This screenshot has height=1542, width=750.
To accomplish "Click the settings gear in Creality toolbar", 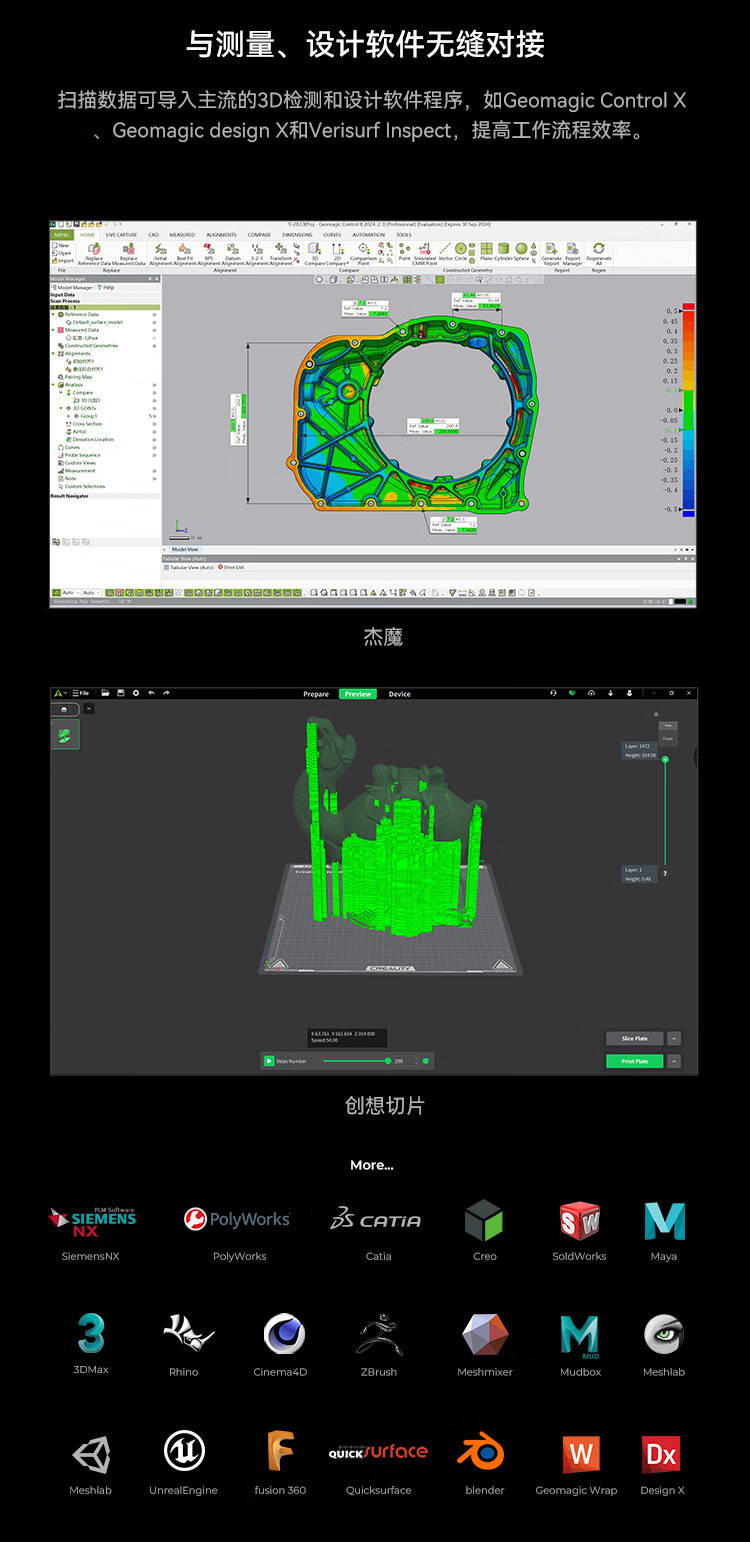I will click(x=136, y=693).
